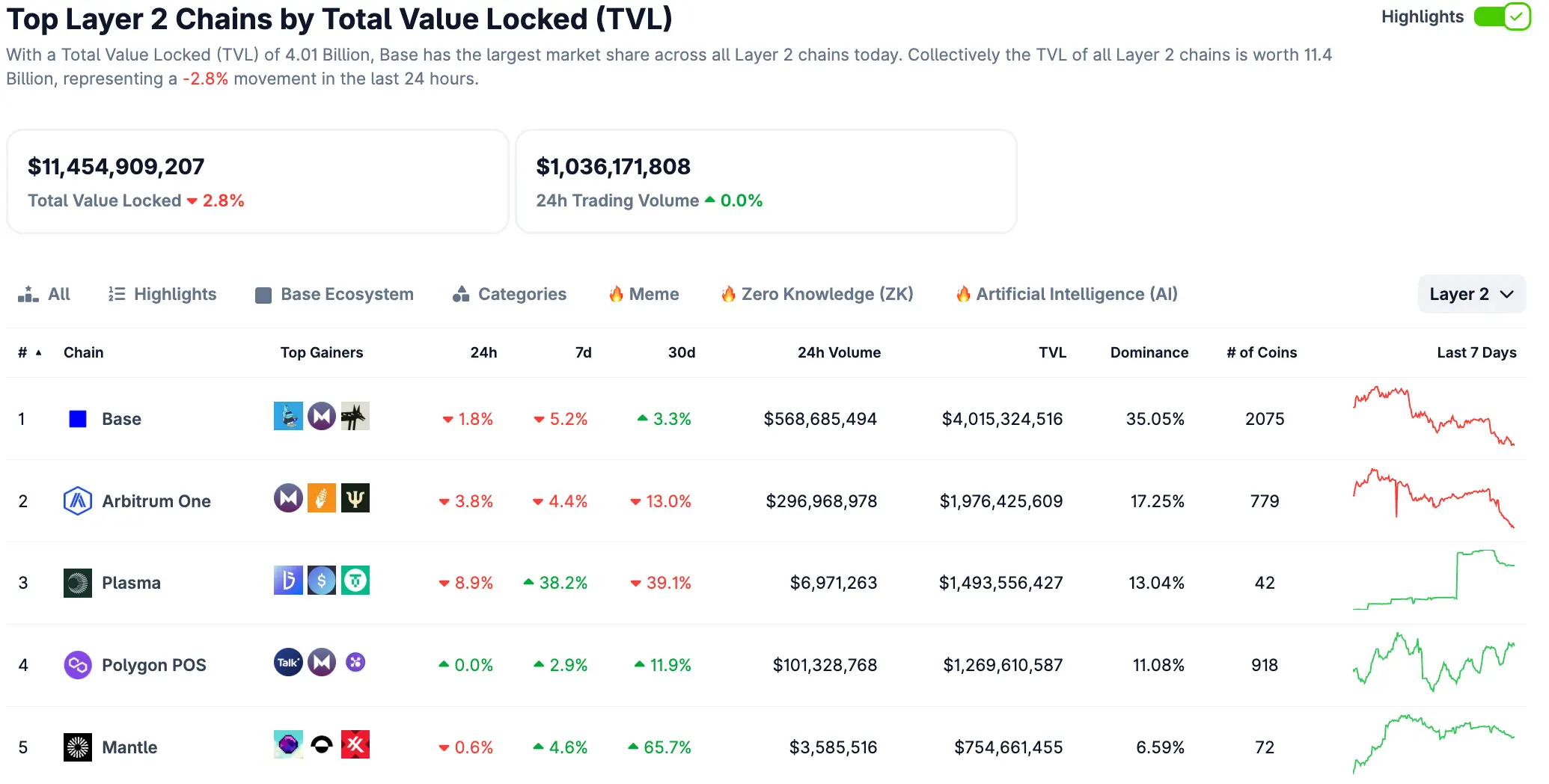Click the Base chain logo icon
Image resolution: width=1549 pixels, height=784 pixels.
coord(78,419)
